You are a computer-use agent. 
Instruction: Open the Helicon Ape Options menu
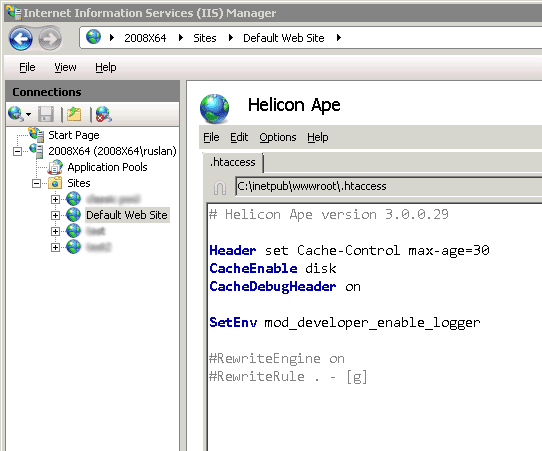[x=278, y=137]
